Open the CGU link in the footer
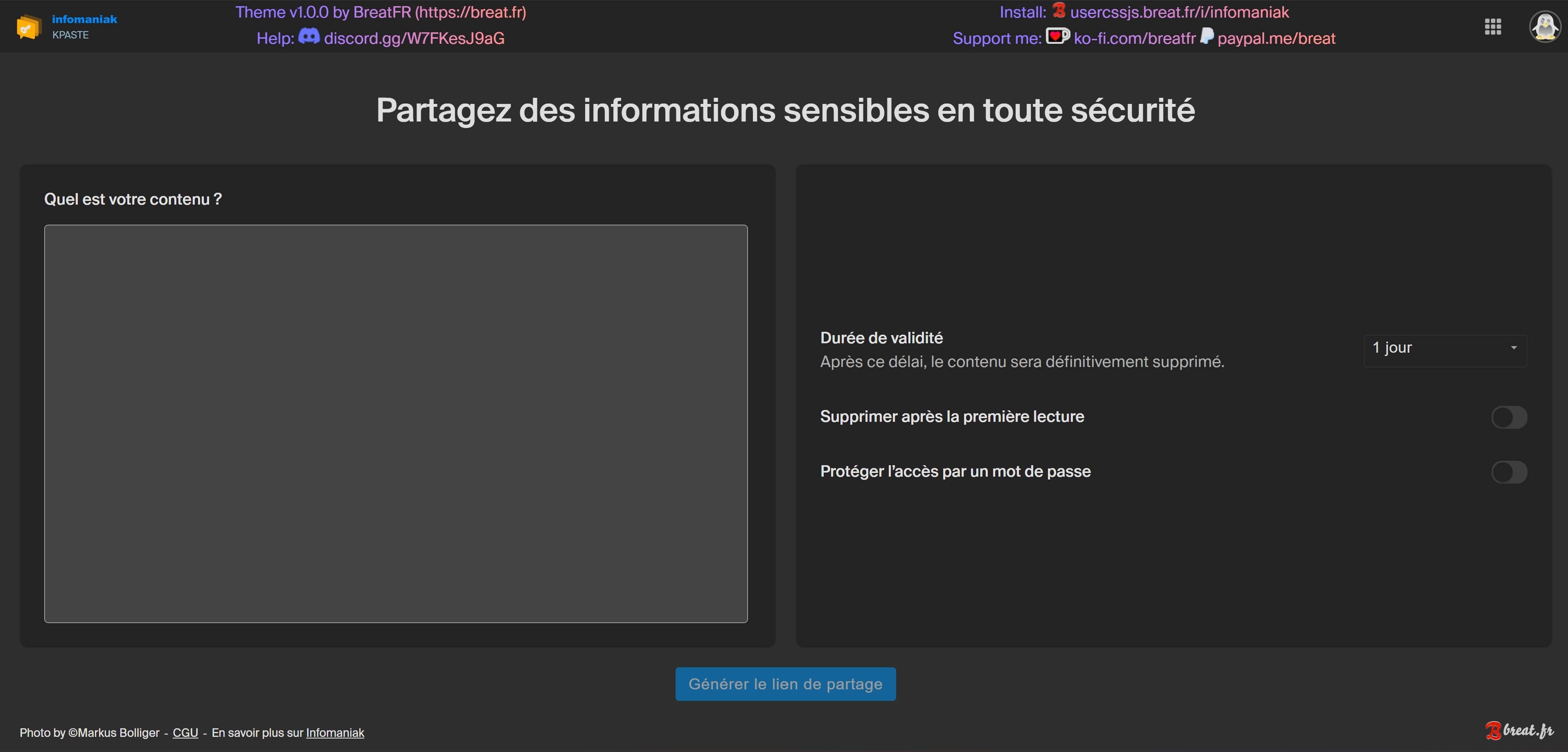The image size is (1568, 752). [186, 732]
